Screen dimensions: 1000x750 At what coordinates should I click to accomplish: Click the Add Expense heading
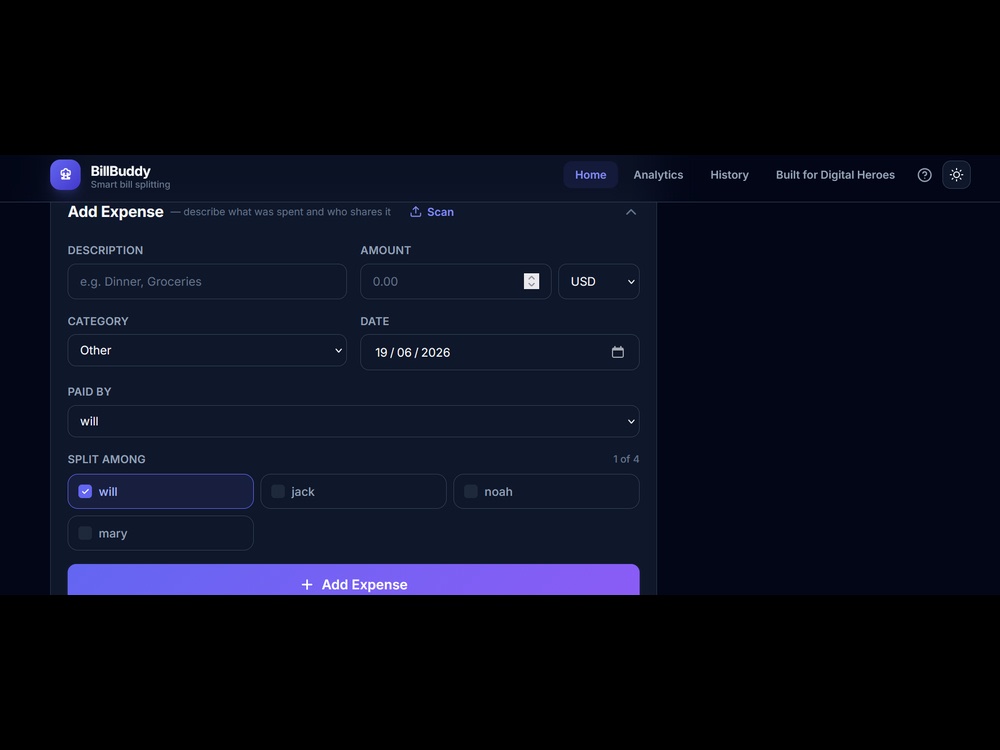115,212
